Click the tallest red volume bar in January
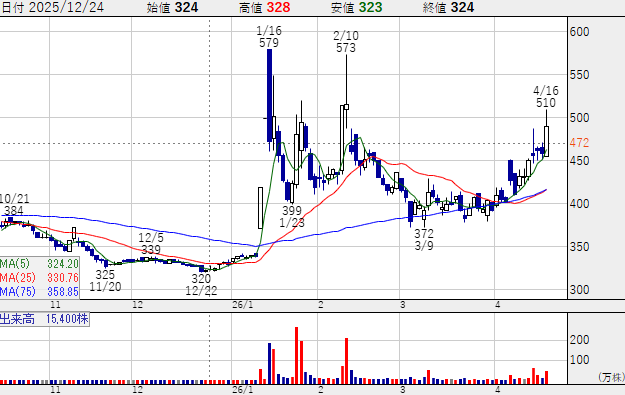625x395 pixels. click(x=297, y=356)
